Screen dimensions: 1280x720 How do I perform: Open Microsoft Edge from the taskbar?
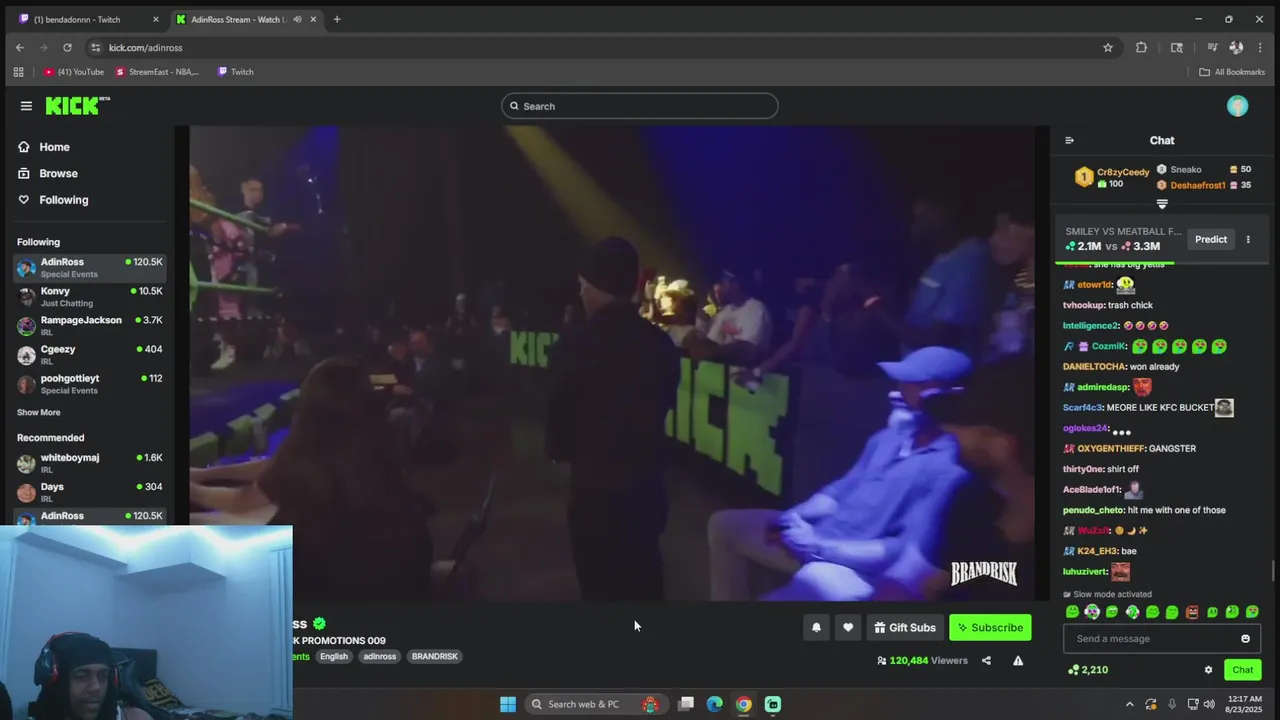[714, 704]
